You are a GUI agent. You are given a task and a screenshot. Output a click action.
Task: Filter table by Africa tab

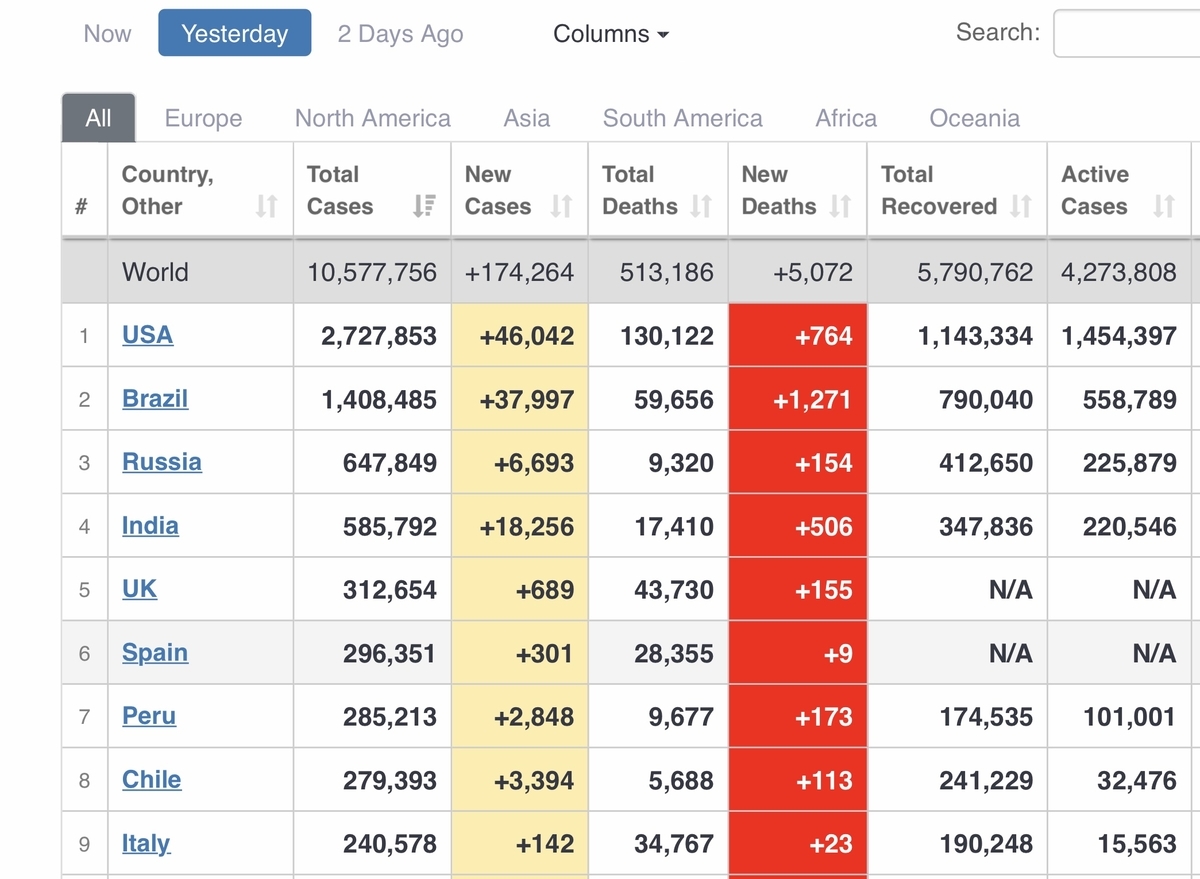tap(846, 118)
